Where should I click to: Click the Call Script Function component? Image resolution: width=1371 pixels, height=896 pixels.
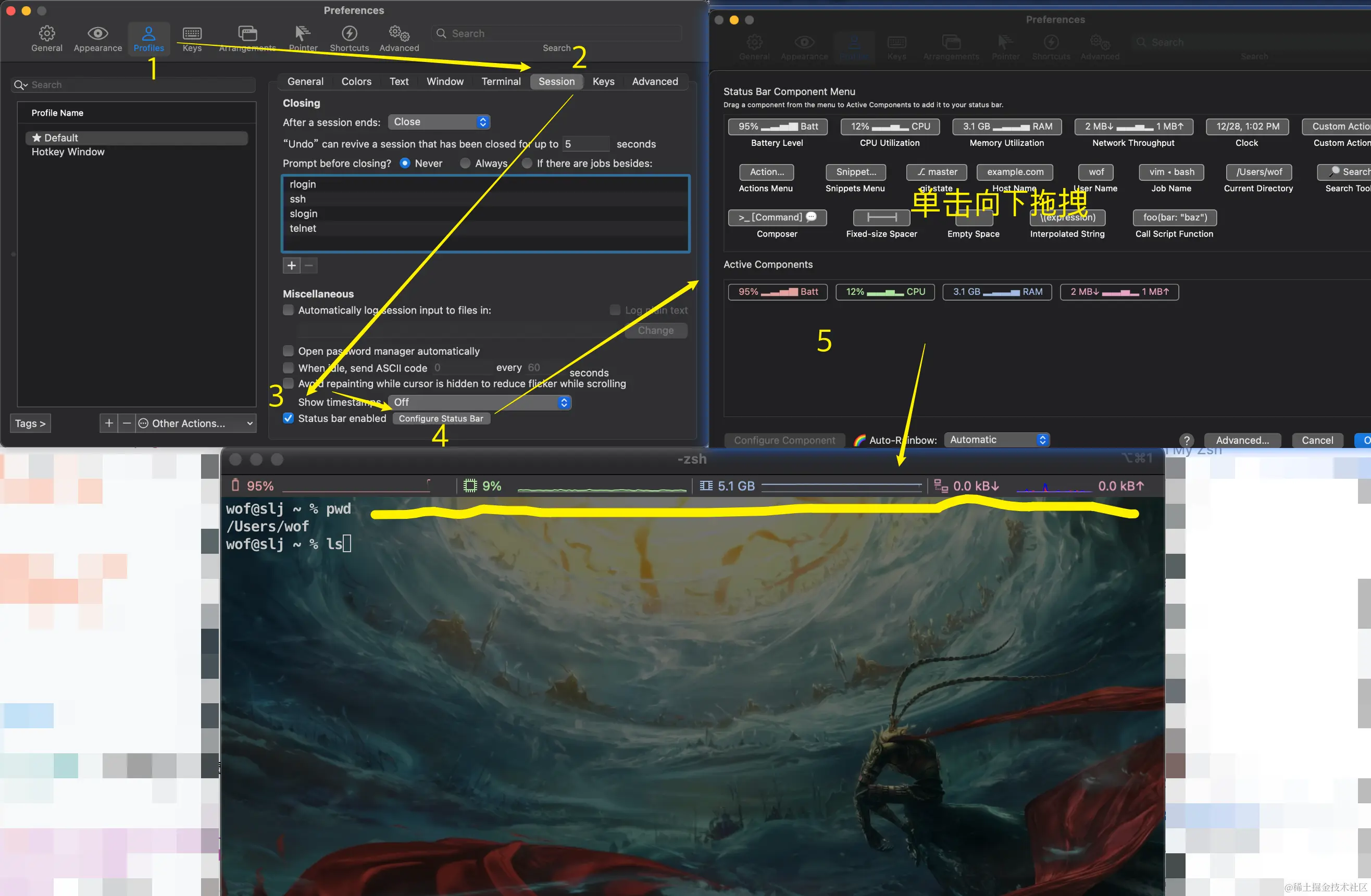1175,218
